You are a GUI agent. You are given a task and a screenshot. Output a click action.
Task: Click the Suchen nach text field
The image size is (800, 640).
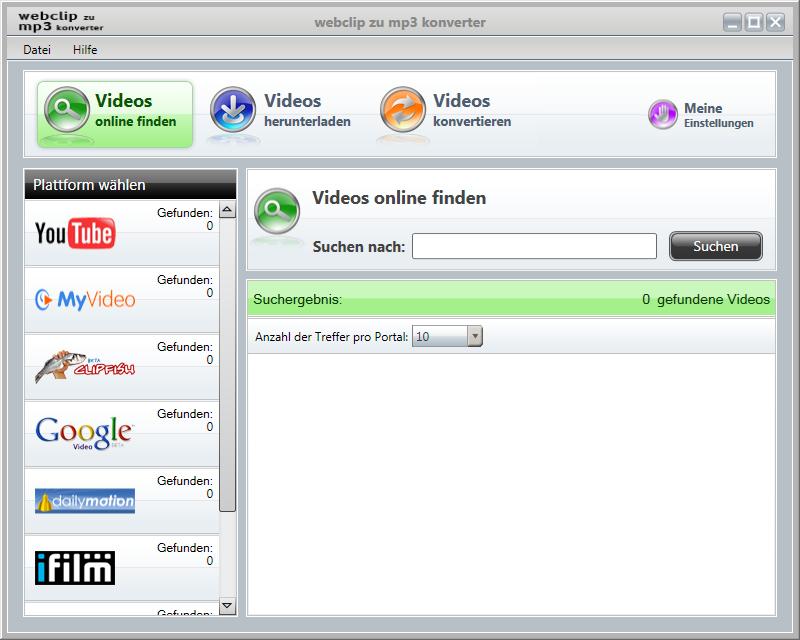(534, 246)
